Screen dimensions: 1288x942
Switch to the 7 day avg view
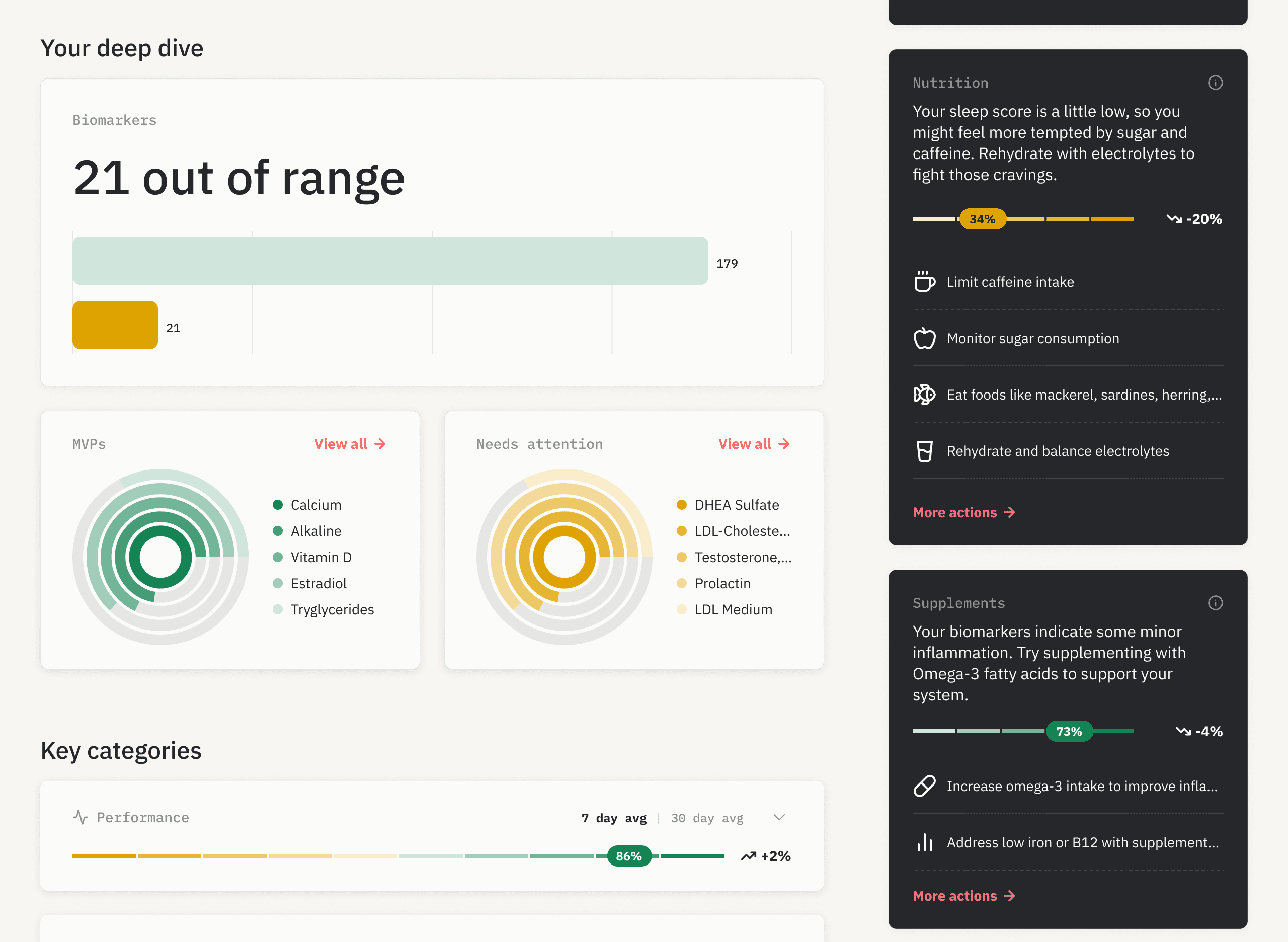click(613, 817)
